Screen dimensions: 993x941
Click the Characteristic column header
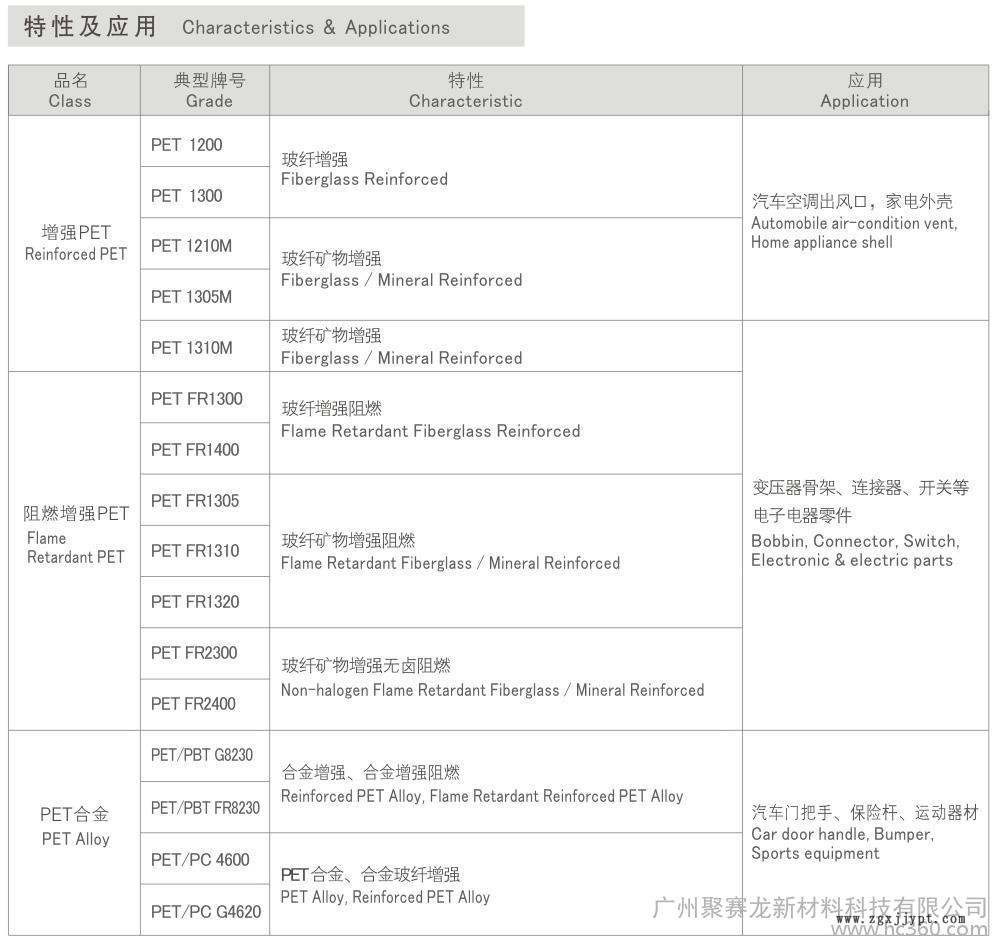coord(465,91)
